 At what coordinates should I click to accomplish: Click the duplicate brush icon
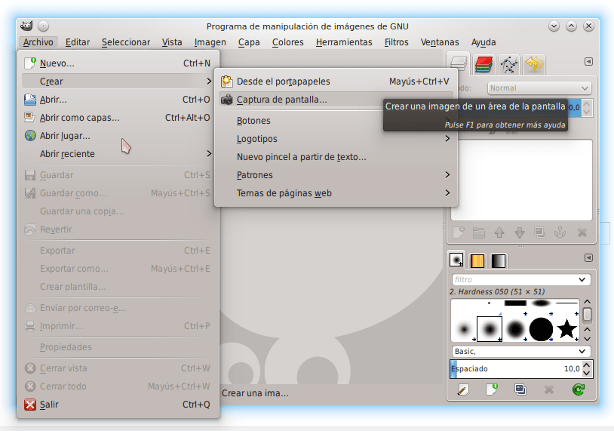click(x=520, y=390)
